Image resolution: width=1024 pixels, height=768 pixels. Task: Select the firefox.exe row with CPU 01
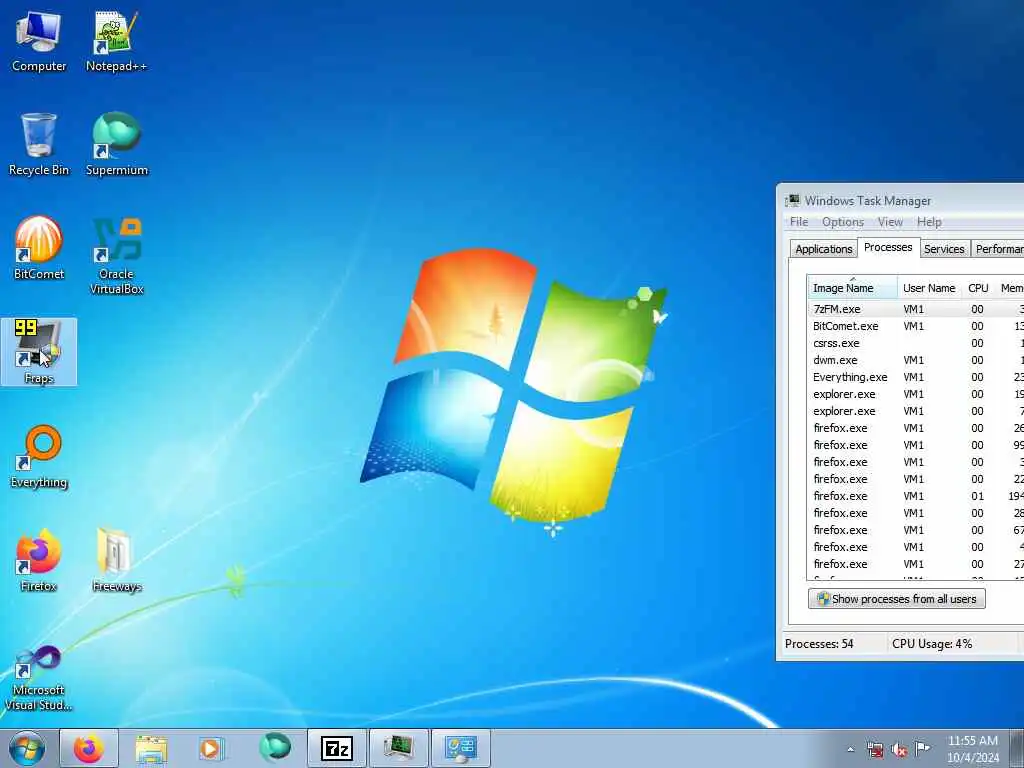click(916, 496)
